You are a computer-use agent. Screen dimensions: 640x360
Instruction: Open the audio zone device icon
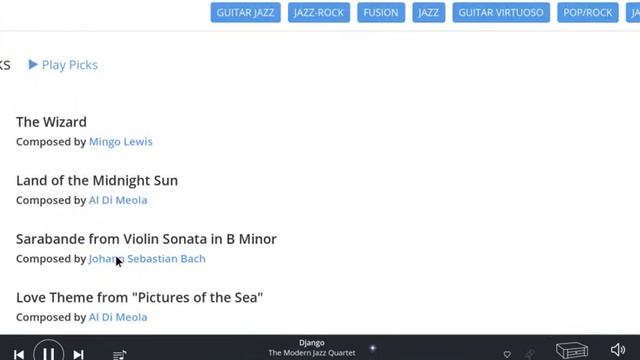[x=572, y=351]
